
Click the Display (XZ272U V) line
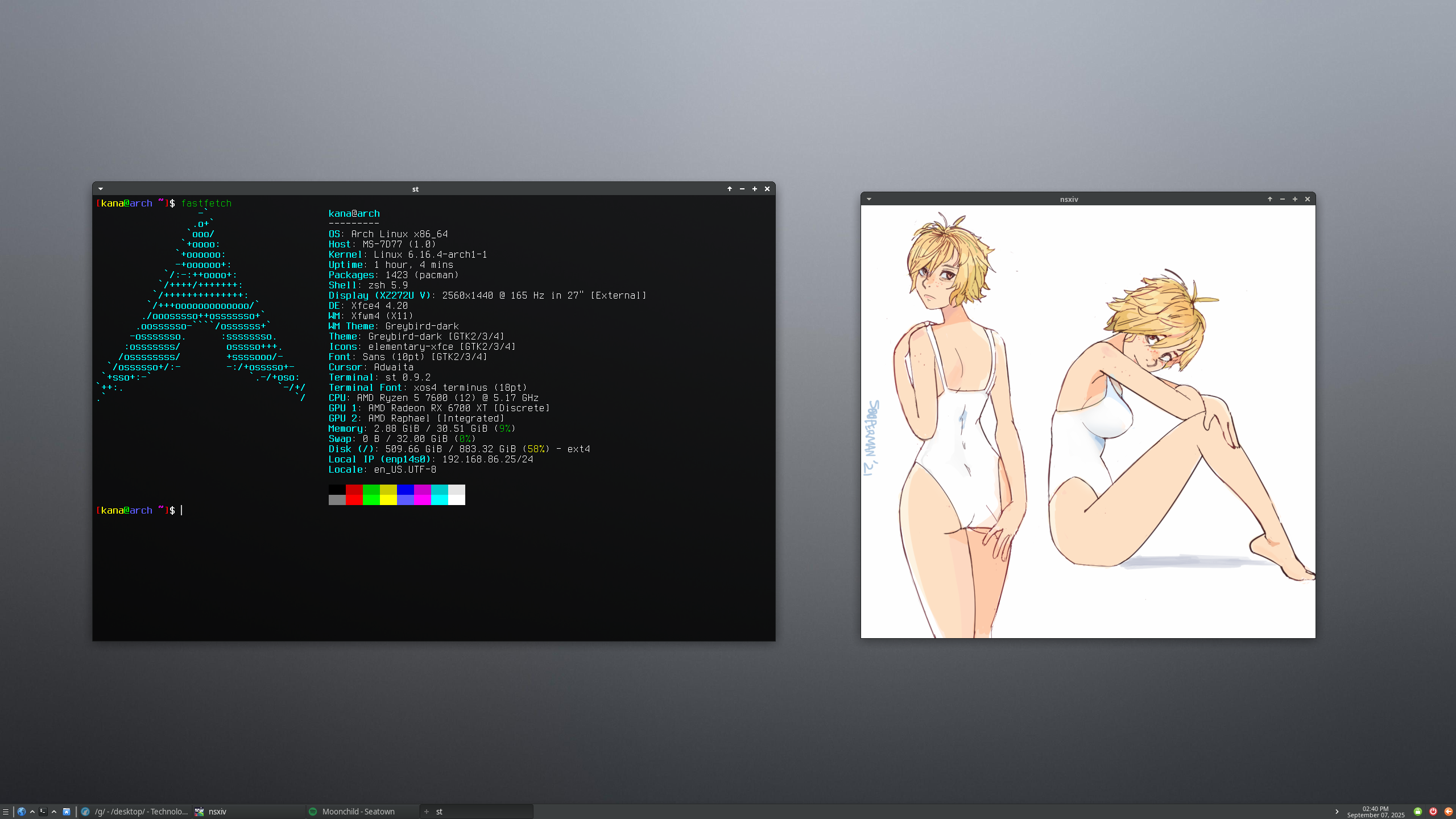click(x=487, y=295)
